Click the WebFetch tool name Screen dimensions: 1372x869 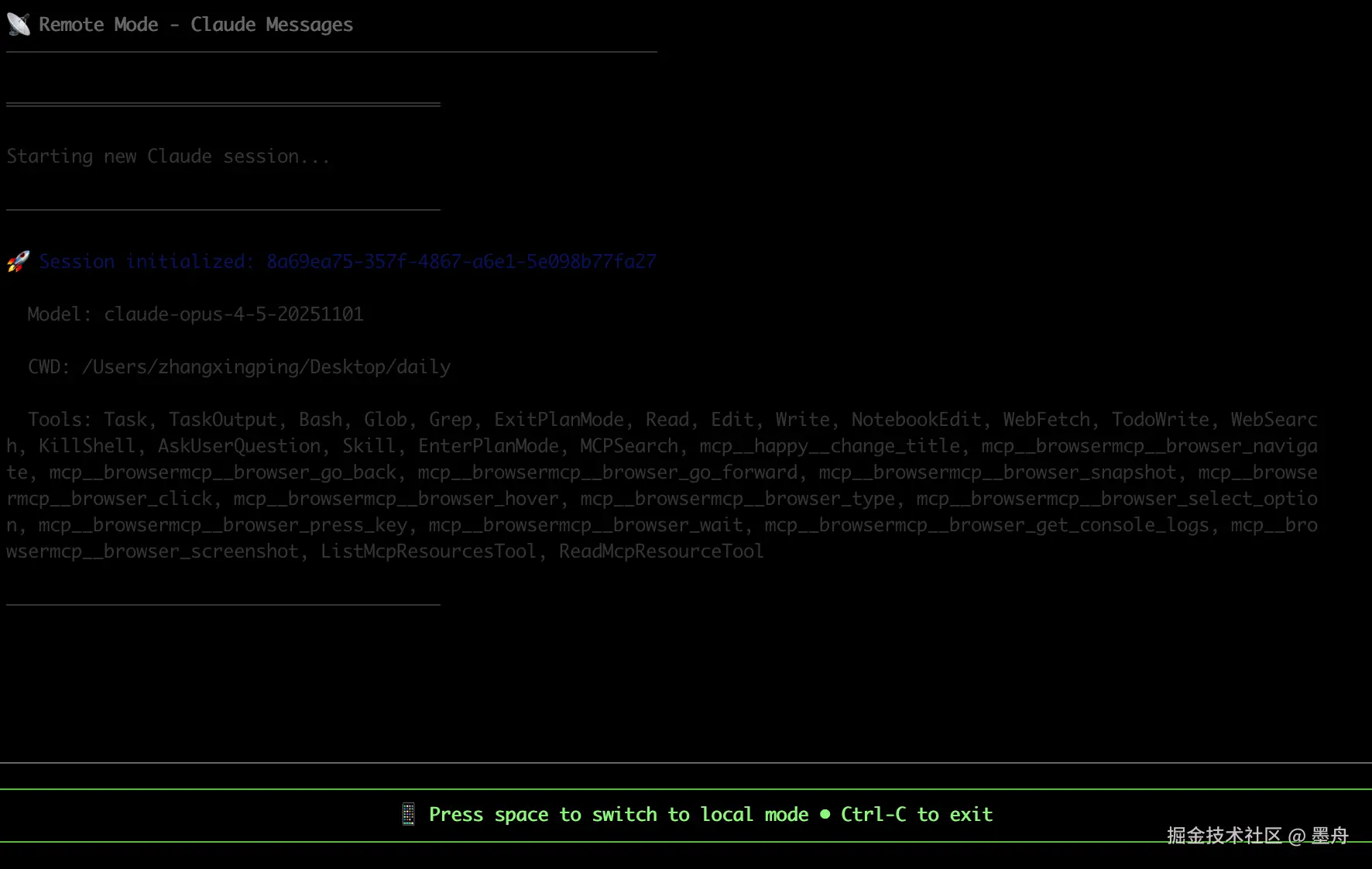click(x=1047, y=420)
